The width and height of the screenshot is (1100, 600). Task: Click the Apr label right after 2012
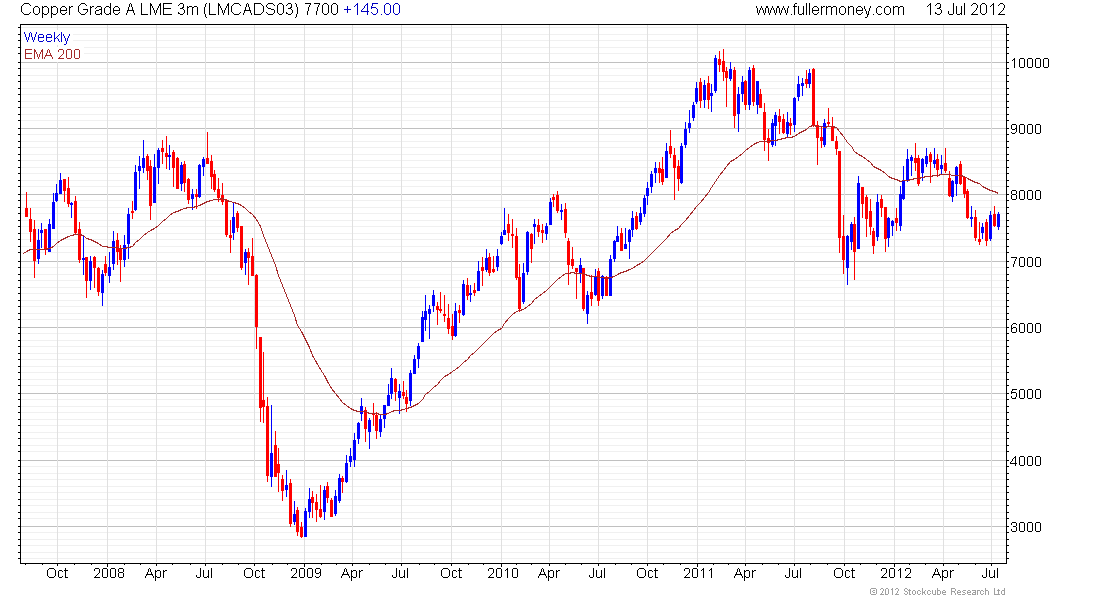click(x=943, y=573)
